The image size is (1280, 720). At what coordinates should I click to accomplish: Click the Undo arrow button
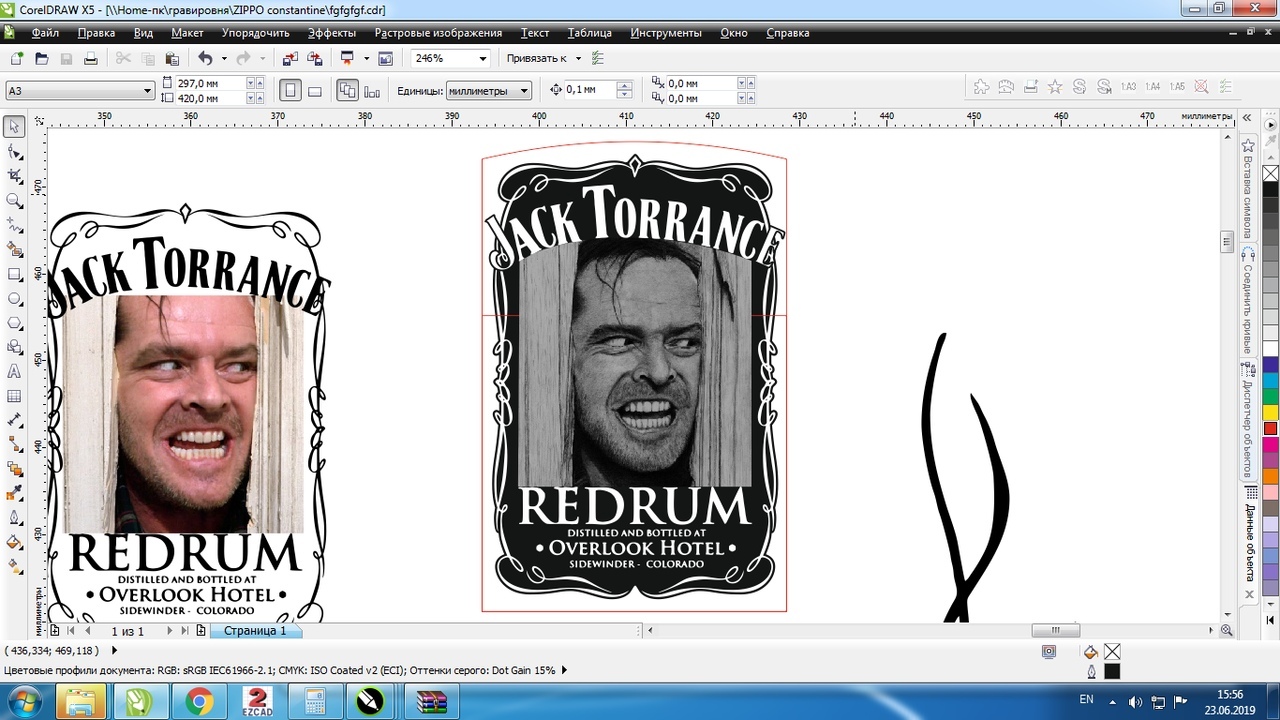coord(205,58)
